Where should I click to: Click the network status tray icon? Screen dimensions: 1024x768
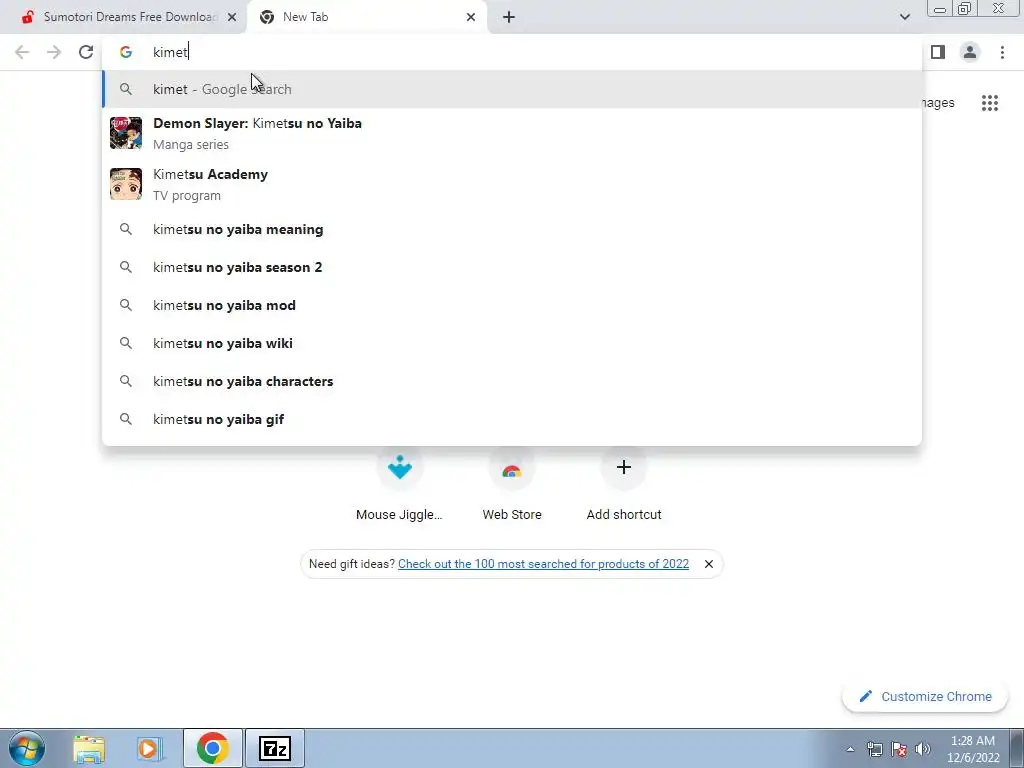[874, 749]
